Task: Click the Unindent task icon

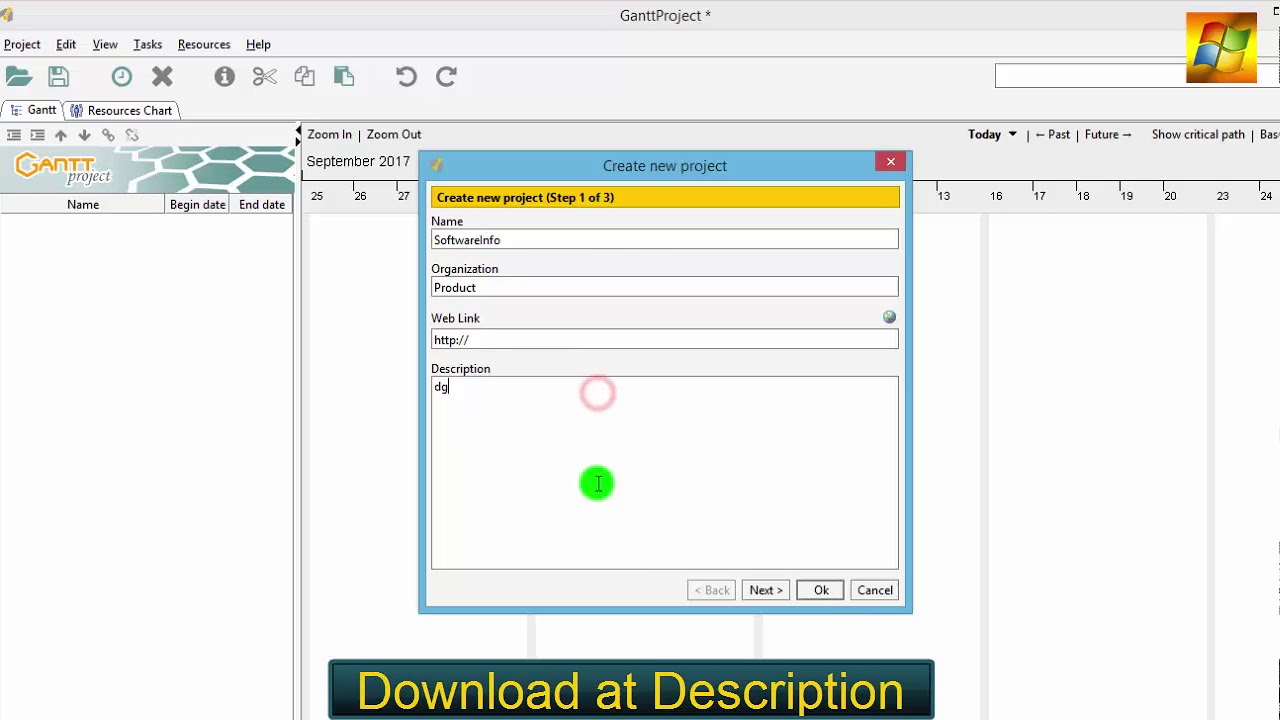Action: pos(14,135)
